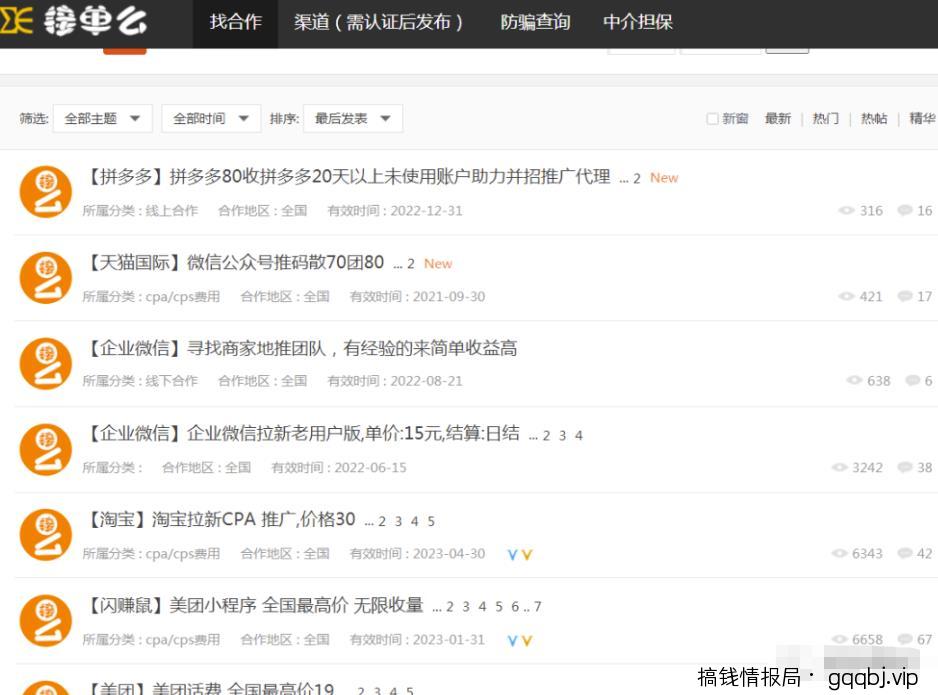Open the 全部时间 filter dropdown

pos(210,118)
